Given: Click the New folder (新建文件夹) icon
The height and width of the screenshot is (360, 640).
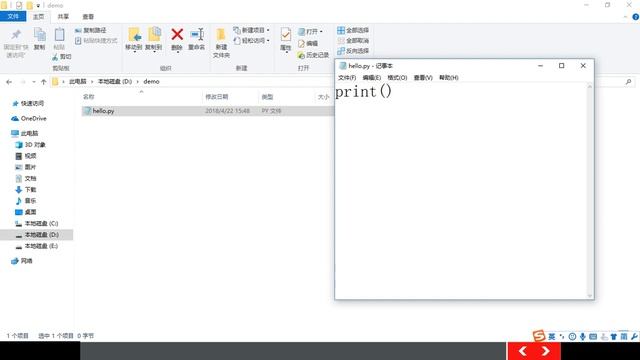Looking at the screenshot, I should click(x=221, y=35).
